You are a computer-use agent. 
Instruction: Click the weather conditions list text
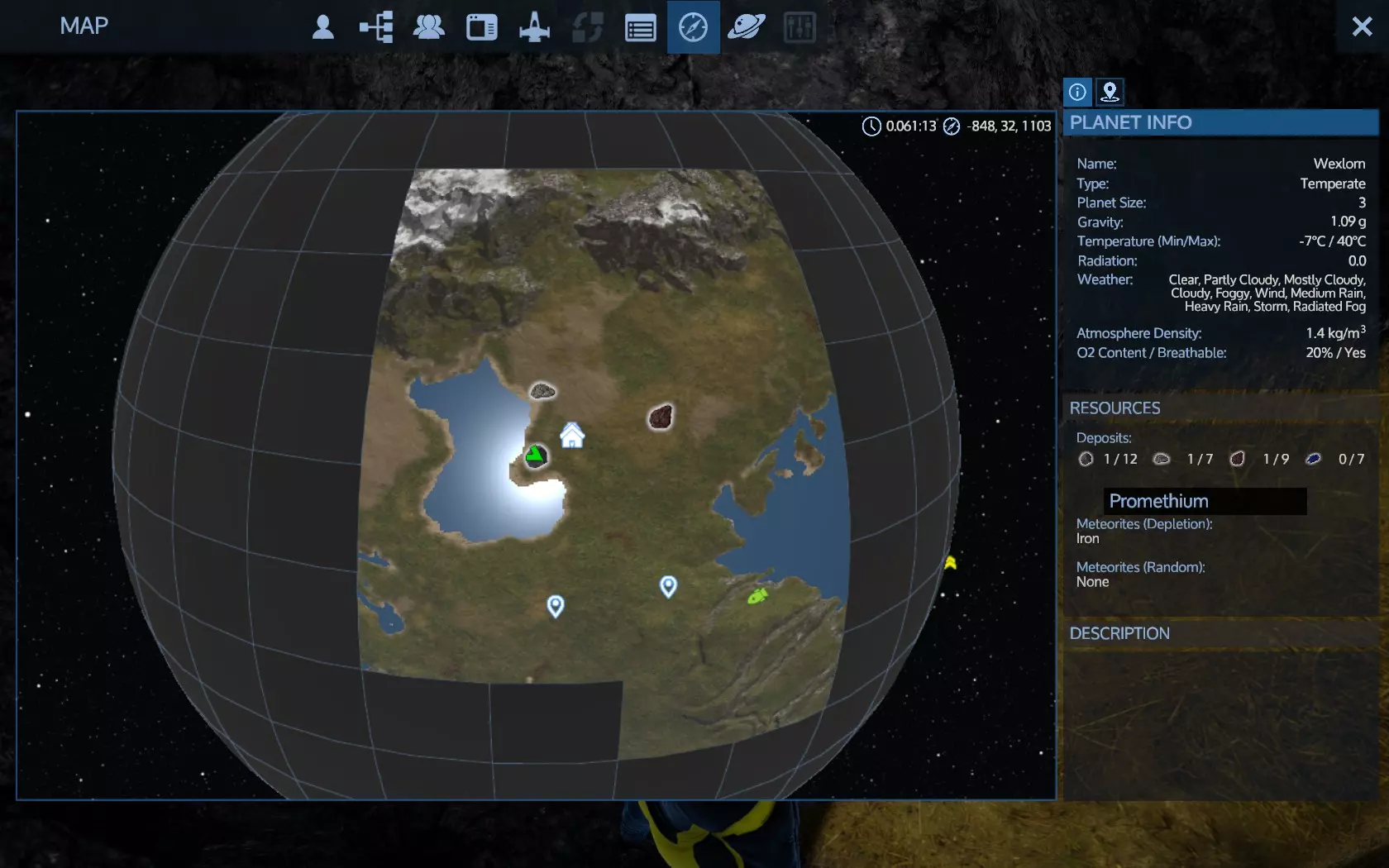tap(1267, 293)
